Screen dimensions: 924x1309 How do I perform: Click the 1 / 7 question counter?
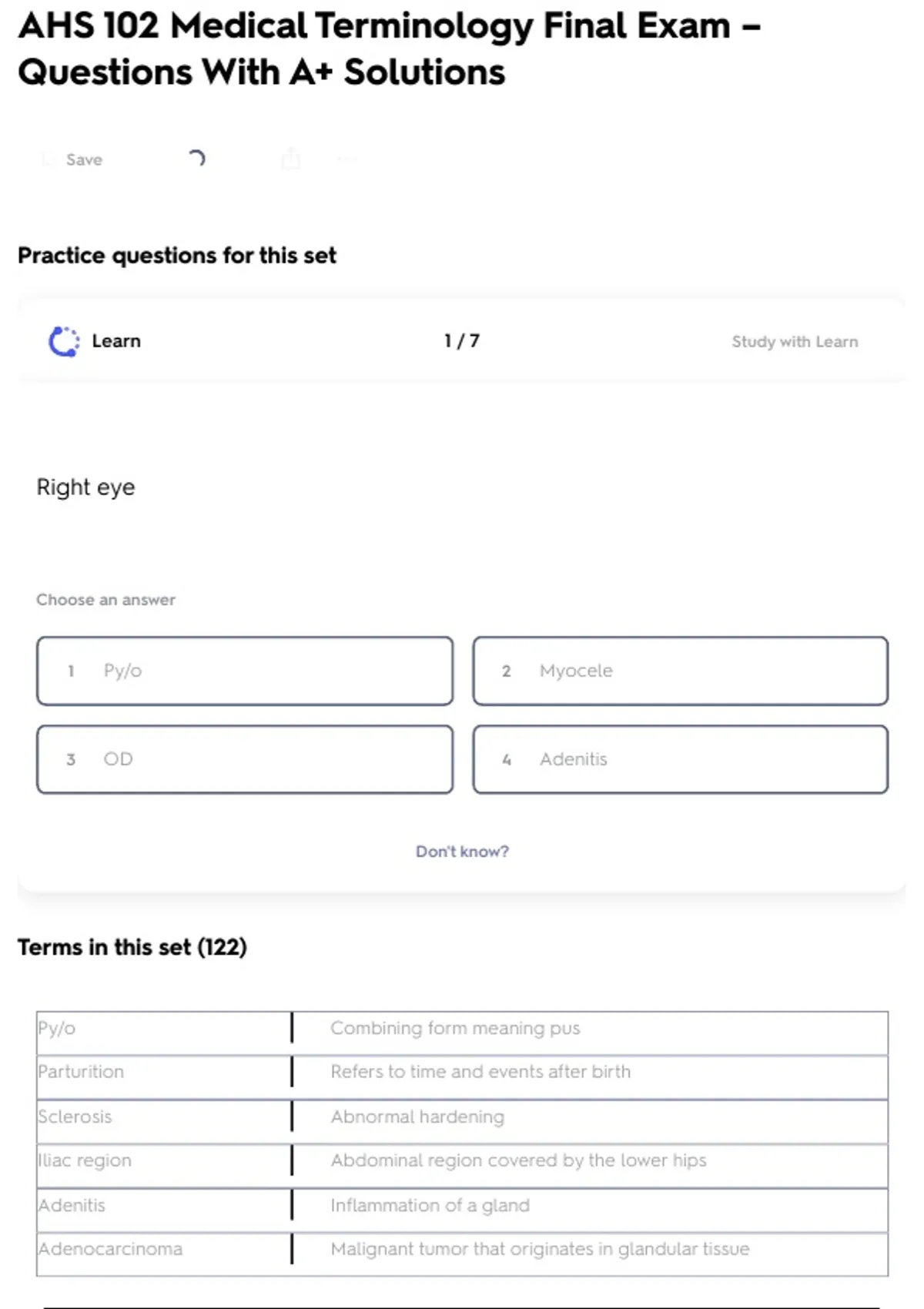(461, 341)
